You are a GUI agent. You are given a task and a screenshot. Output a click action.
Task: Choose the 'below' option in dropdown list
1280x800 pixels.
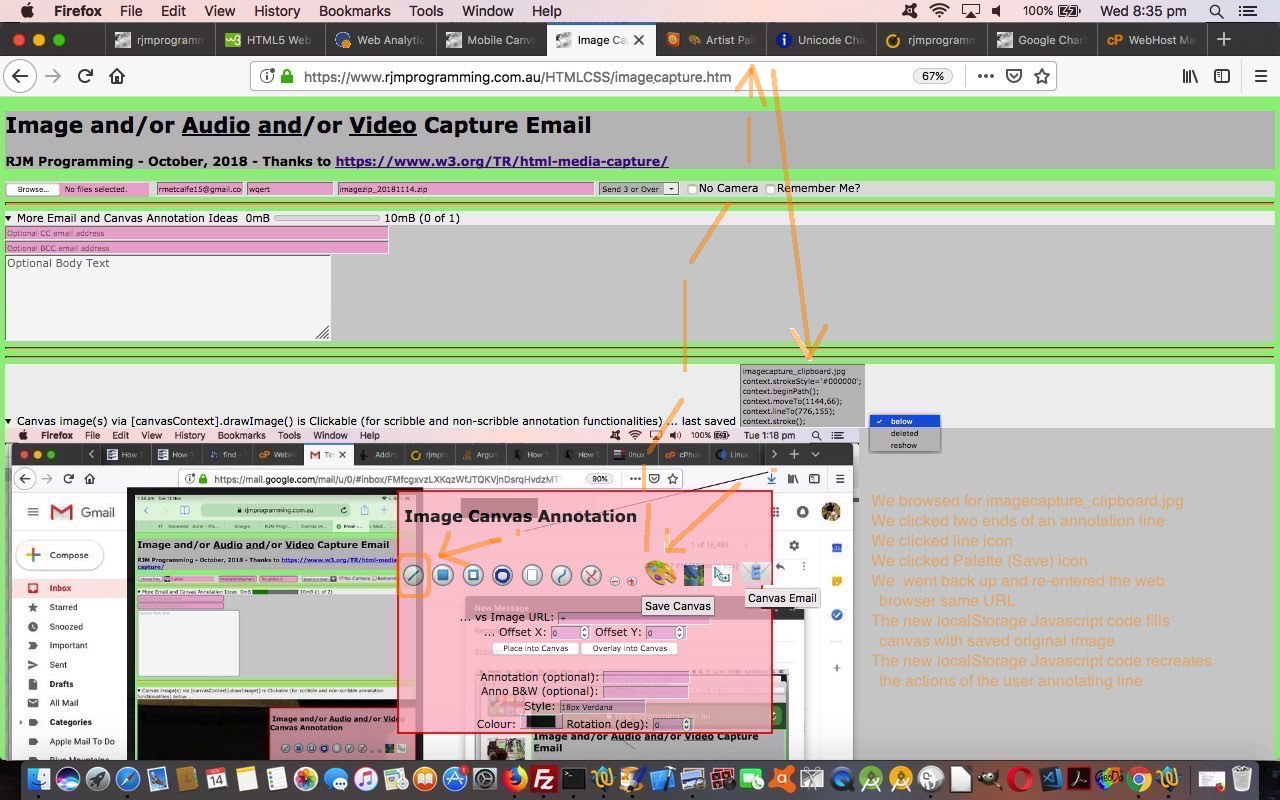coord(904,421)
